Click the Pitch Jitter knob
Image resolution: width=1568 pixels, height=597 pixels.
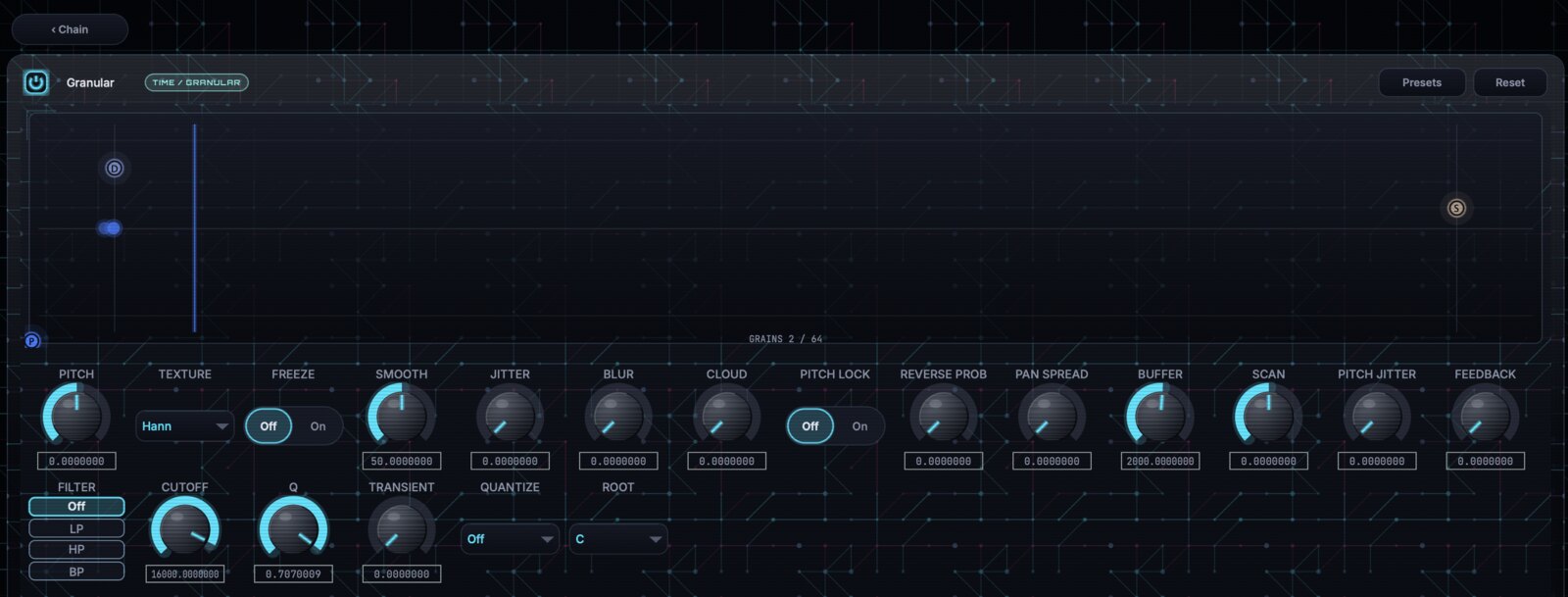point(1377,417)
